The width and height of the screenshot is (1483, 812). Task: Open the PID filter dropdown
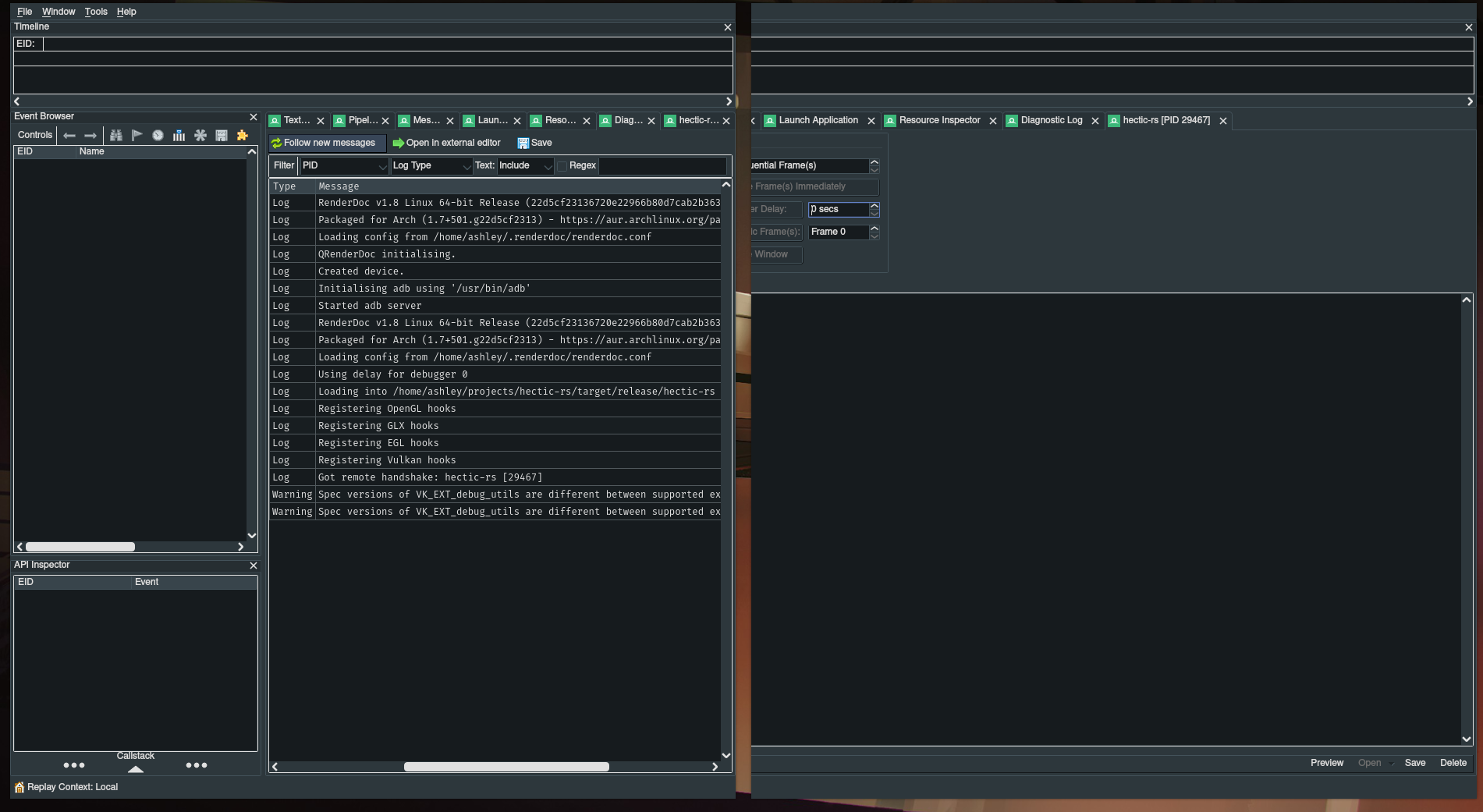pos(344,166)
